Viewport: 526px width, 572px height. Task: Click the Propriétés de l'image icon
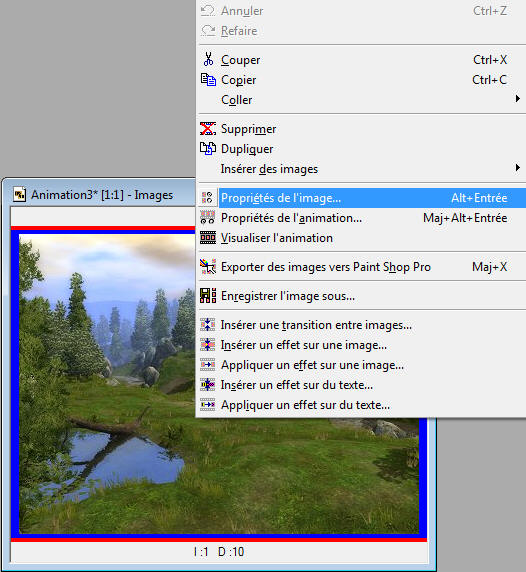pyautogui.click(x=207, y=198)
